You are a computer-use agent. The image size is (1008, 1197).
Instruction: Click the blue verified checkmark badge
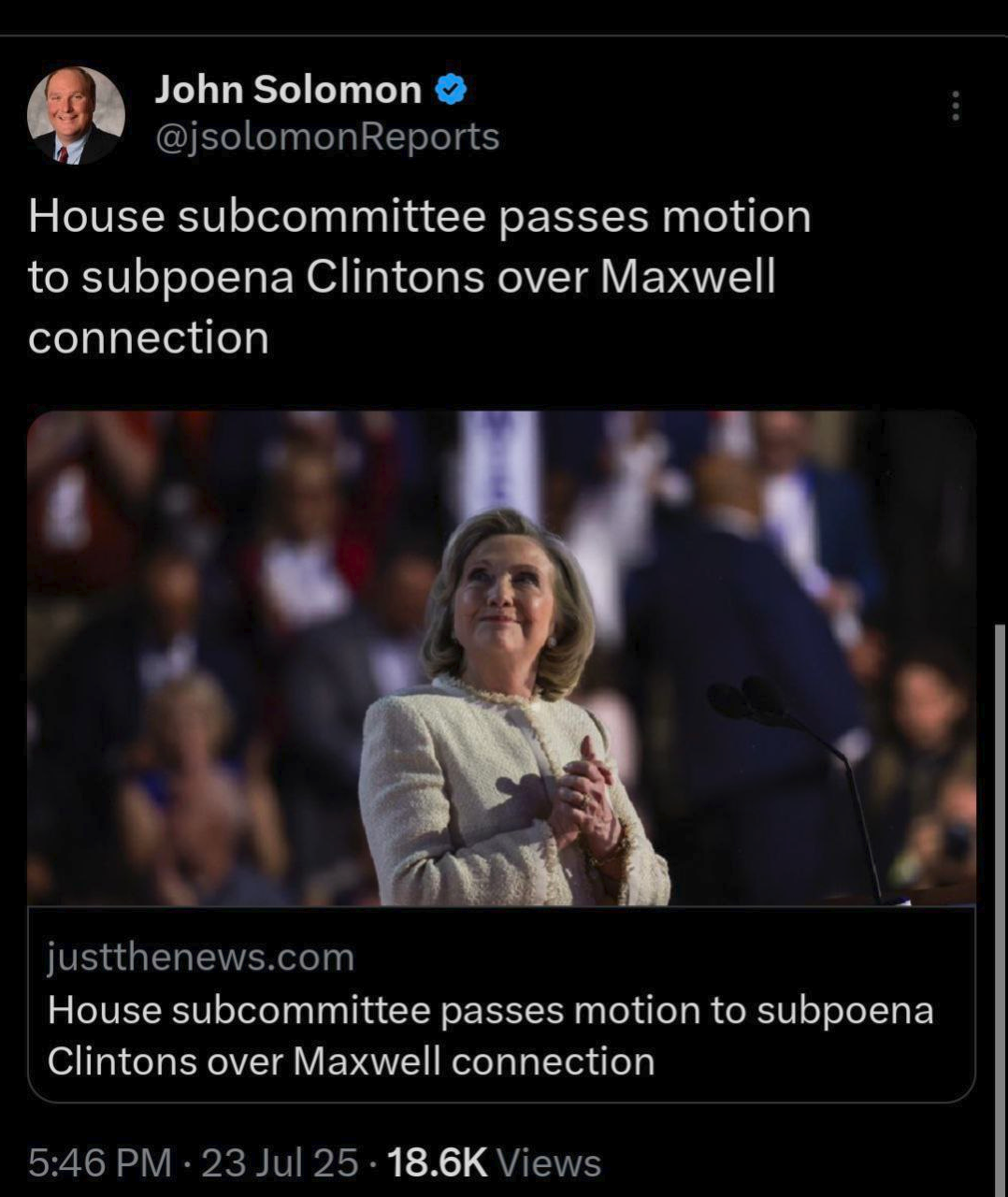point(451,90)
